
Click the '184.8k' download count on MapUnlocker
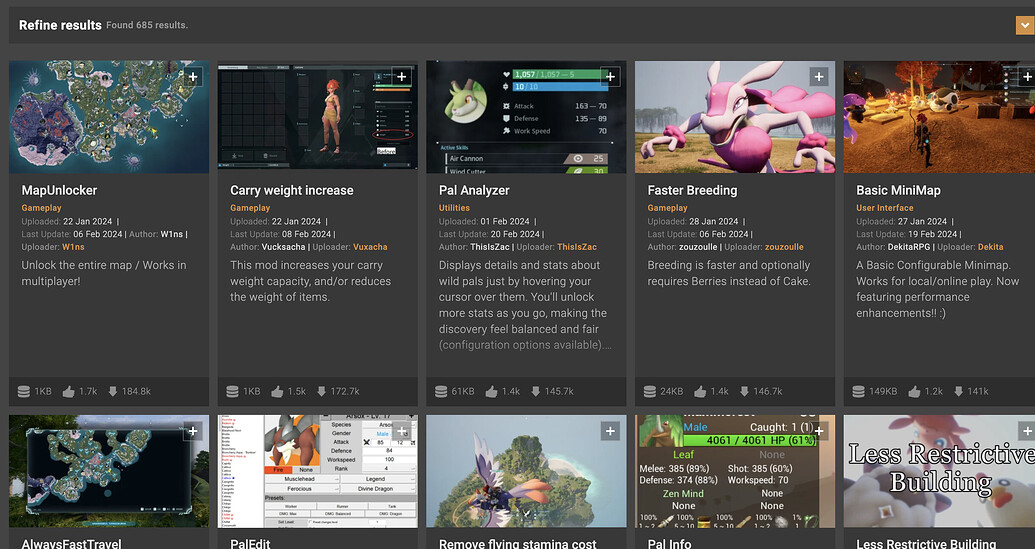pyautogui.click(x=136, y=391)
